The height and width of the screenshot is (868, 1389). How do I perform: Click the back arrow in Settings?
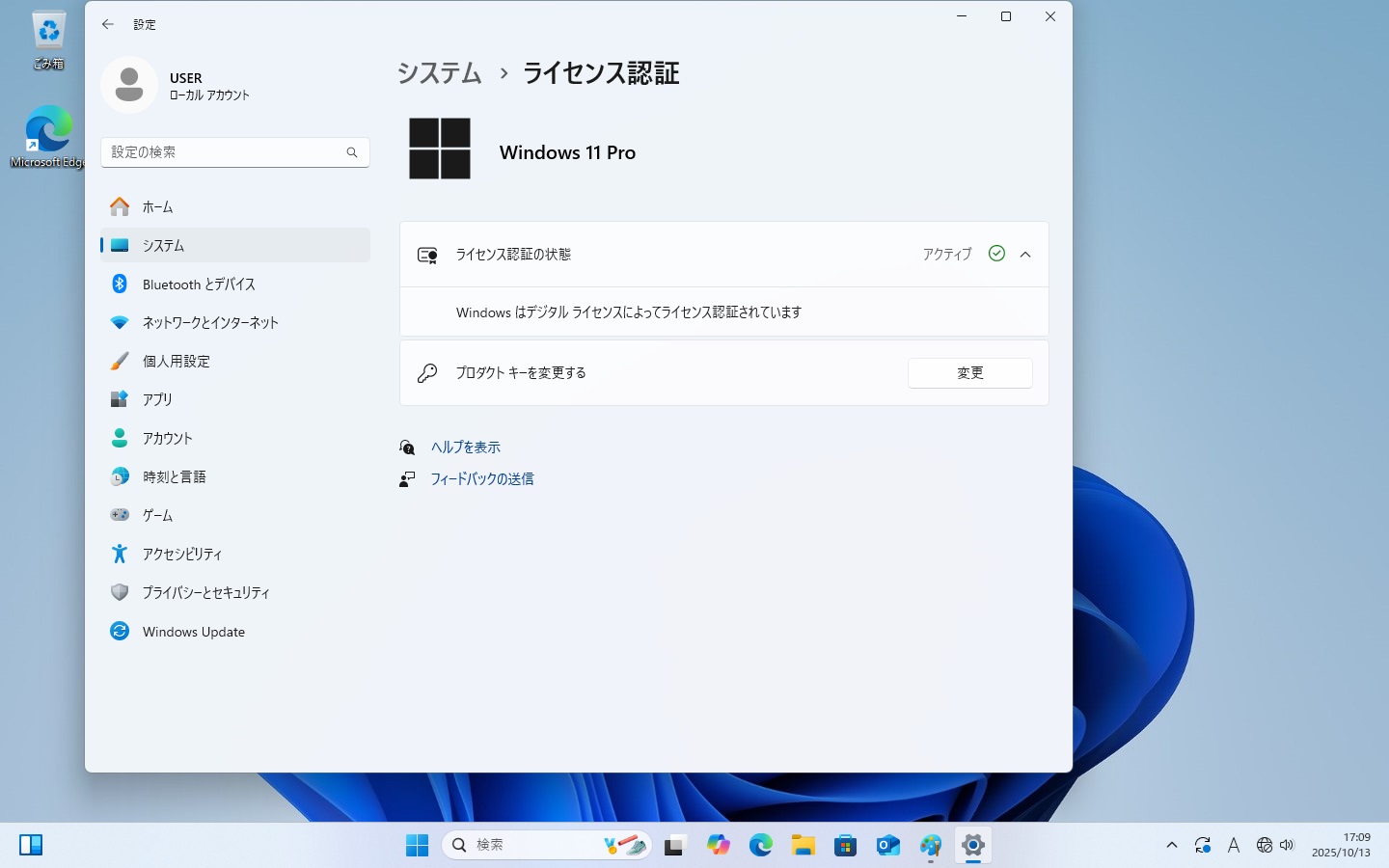(108, 24)
